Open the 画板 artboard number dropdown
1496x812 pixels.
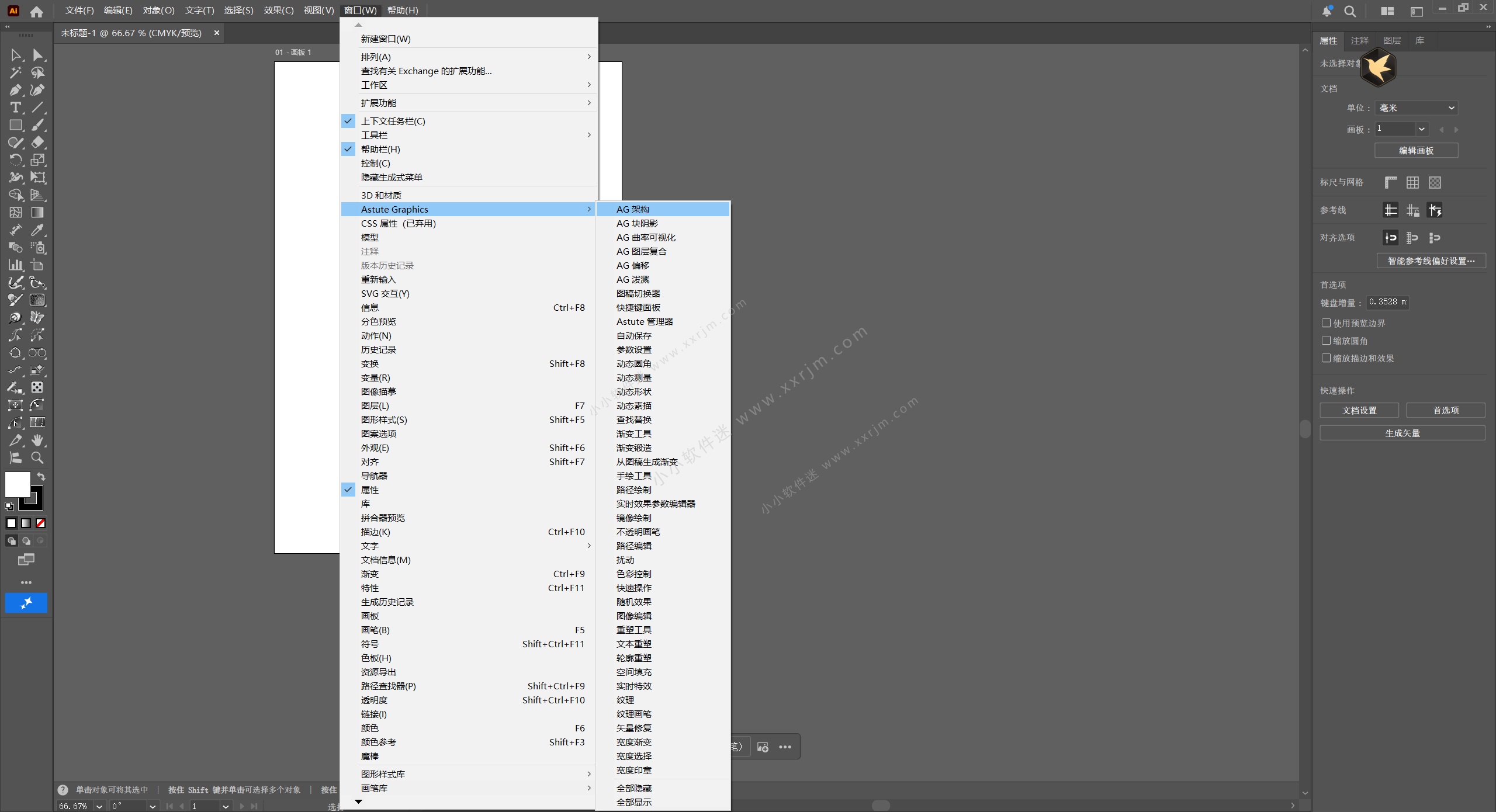point(1421,129)
